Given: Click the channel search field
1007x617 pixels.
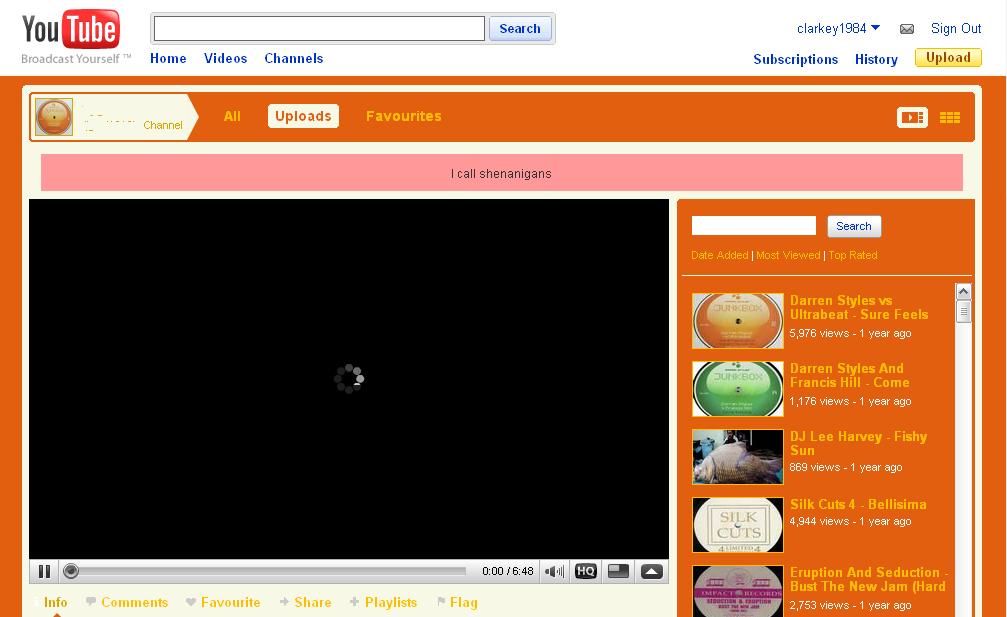Looking at the screenshot, I should [x=754, y=225].
